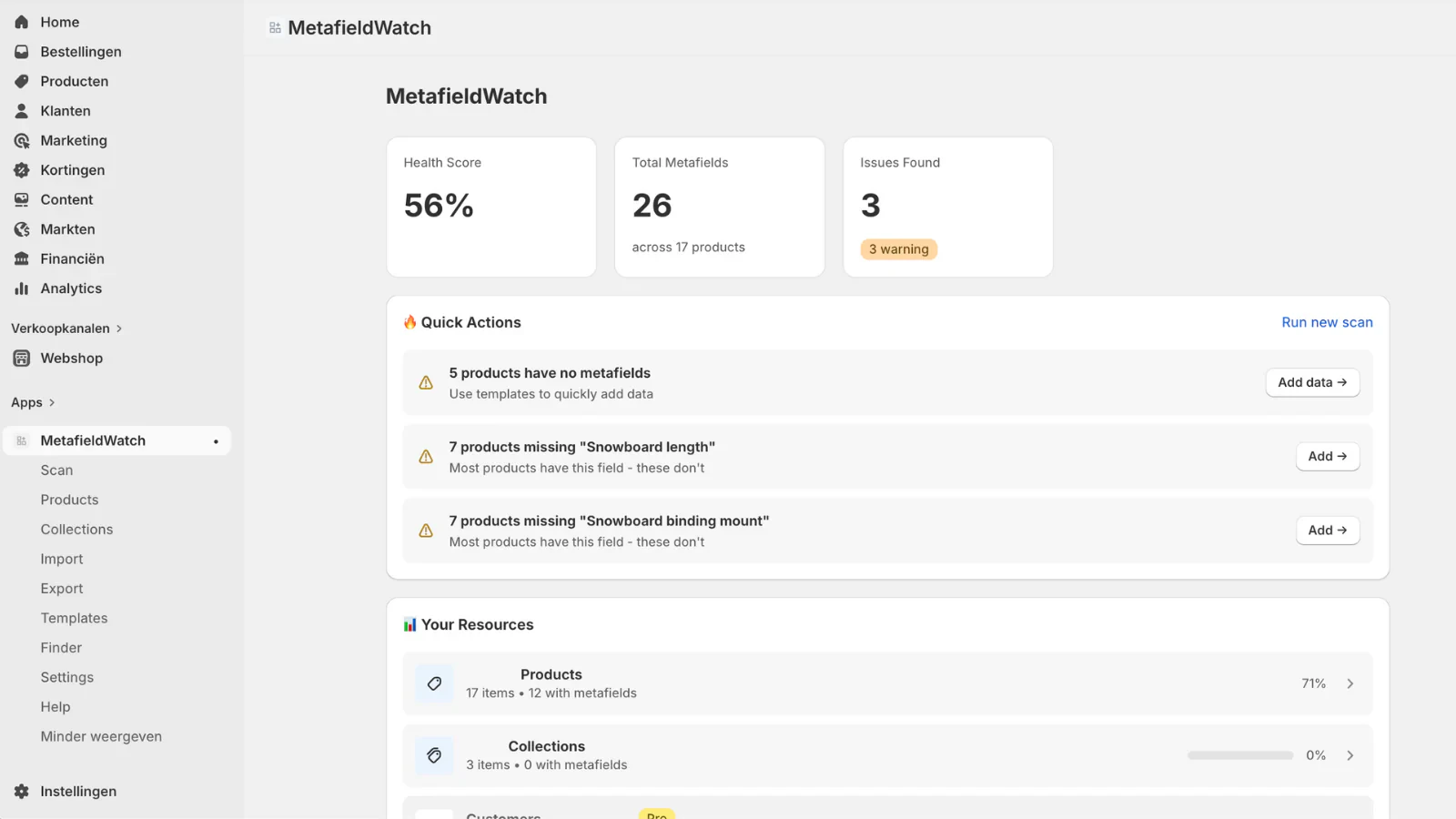This screenshot has width=1456, height=819.
Task: Click the '56%' health score value
Action: [439, 206]
